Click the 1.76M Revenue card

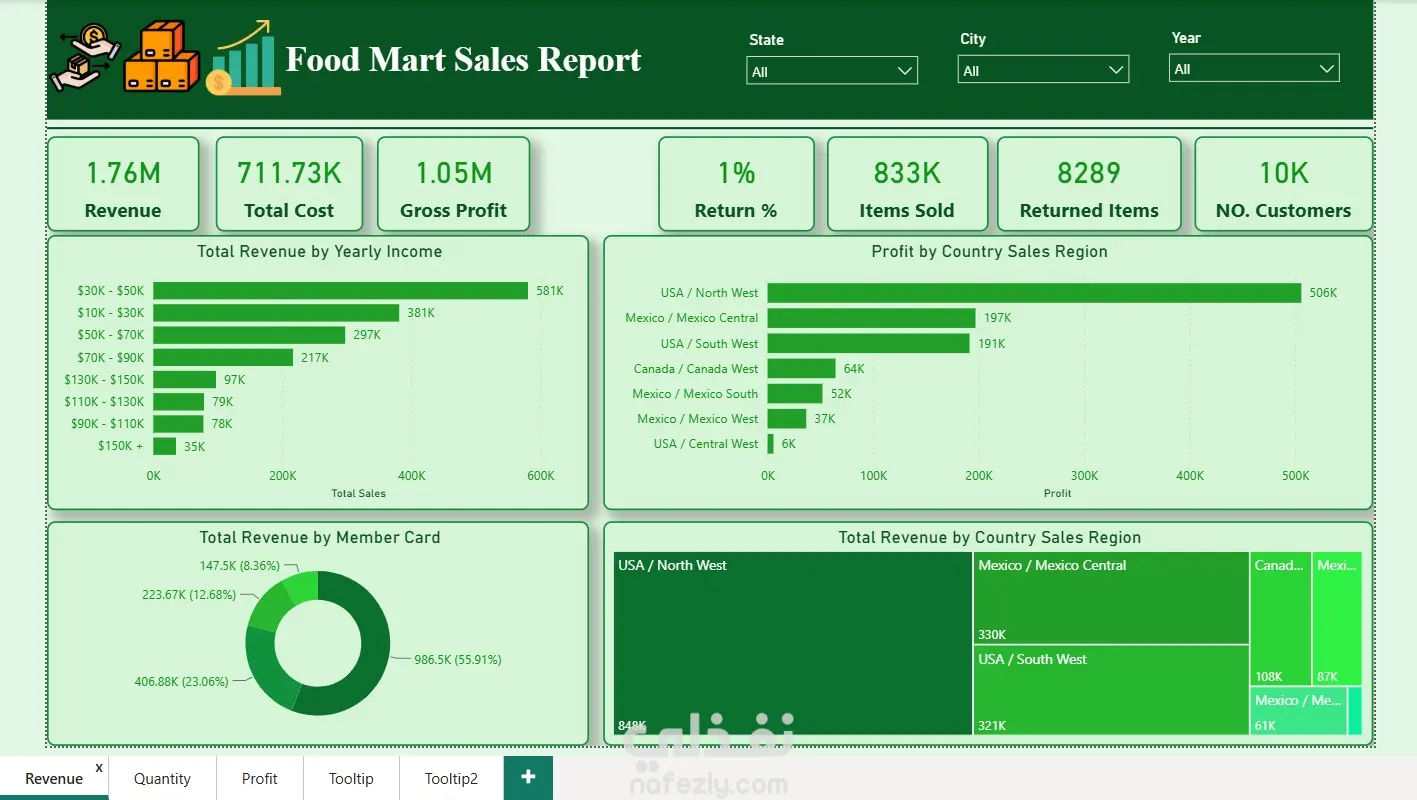pos(123,184)
